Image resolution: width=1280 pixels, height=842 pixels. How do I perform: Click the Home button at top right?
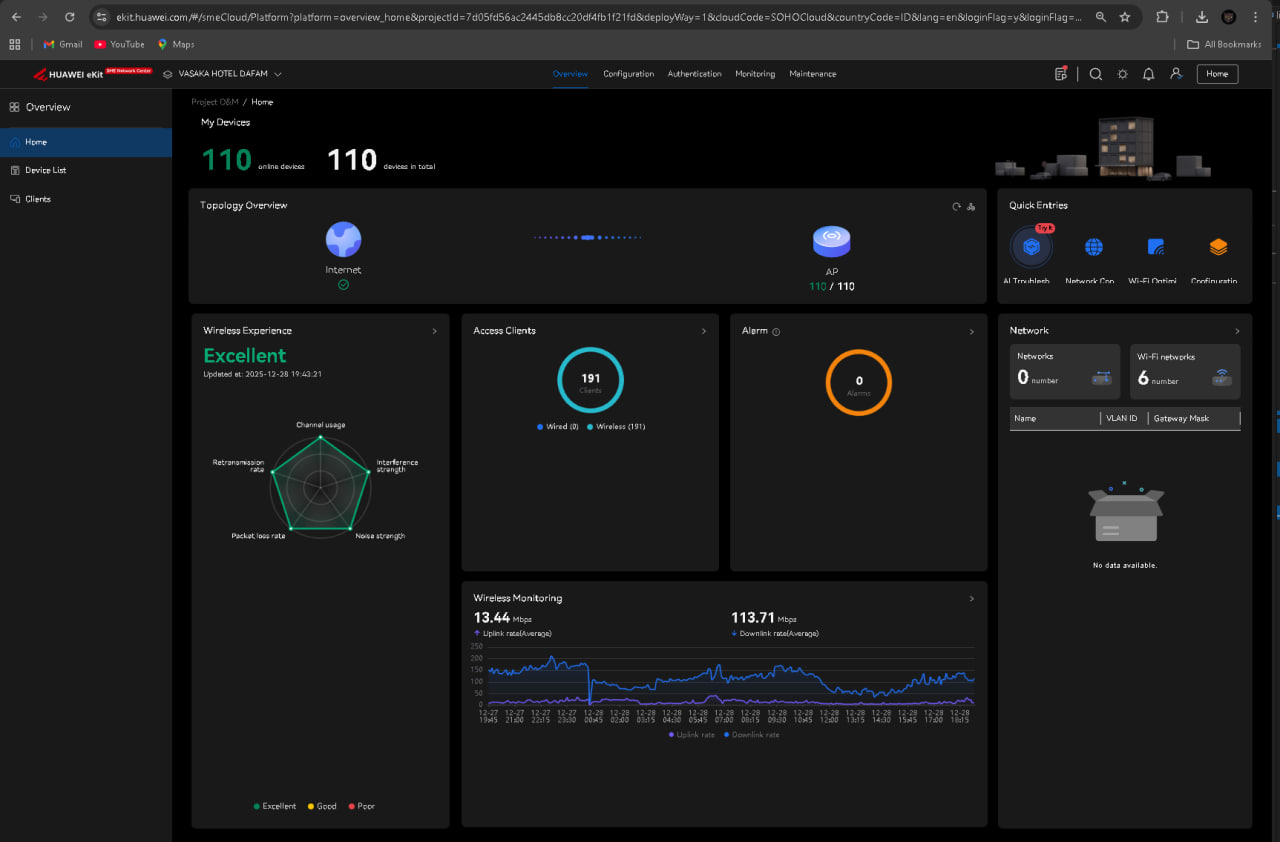[x=1217, y=74]
